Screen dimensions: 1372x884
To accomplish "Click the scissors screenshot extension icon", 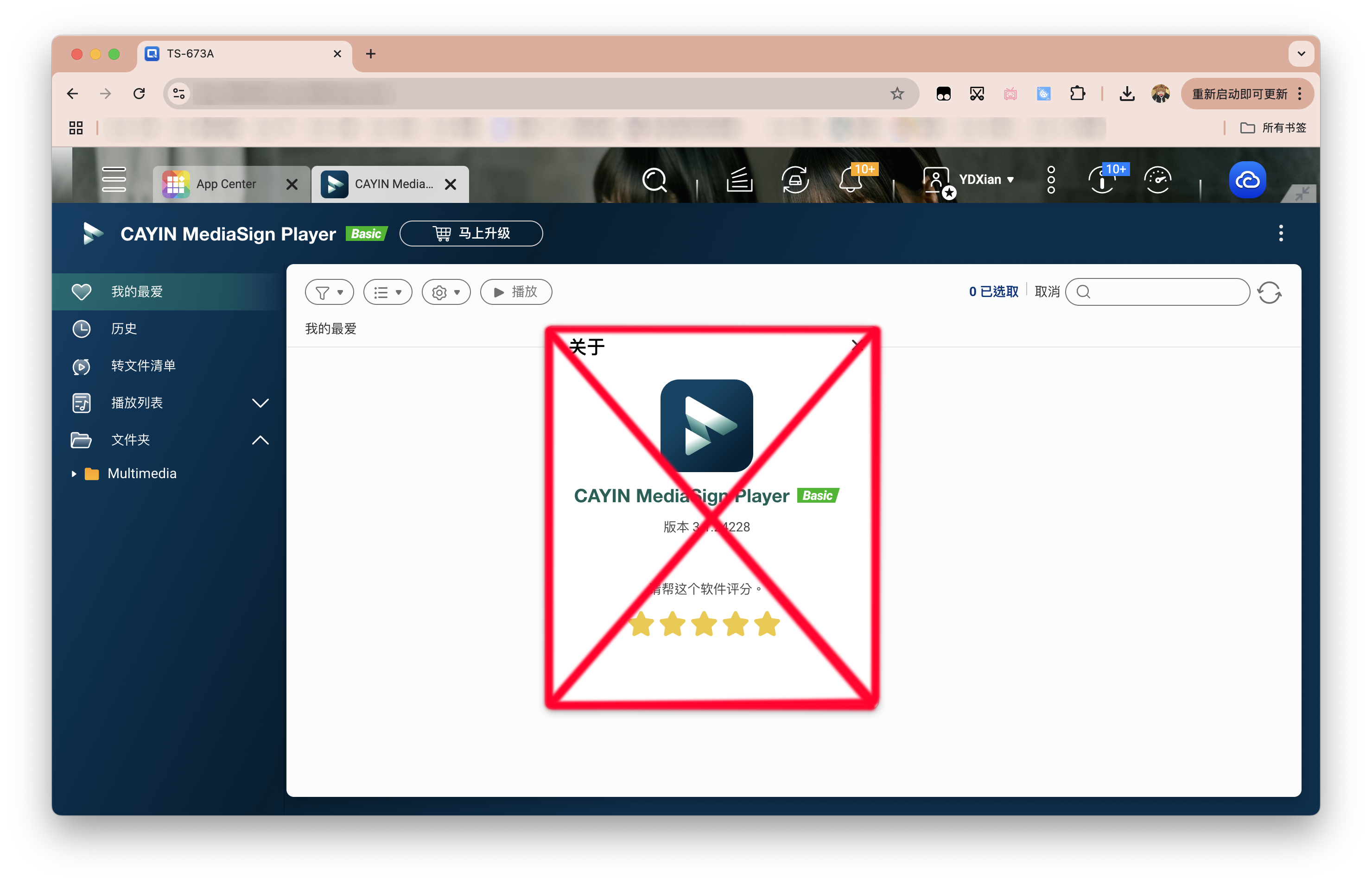I will click(x=977, y=94).
